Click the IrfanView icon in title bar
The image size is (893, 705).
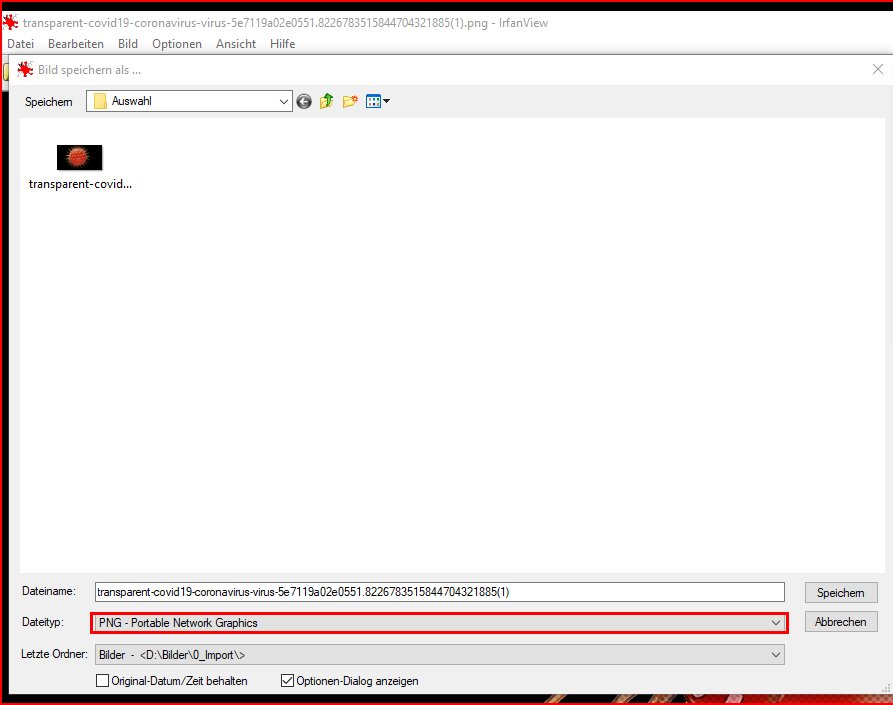pyautogui.click(x=10, y=23)
